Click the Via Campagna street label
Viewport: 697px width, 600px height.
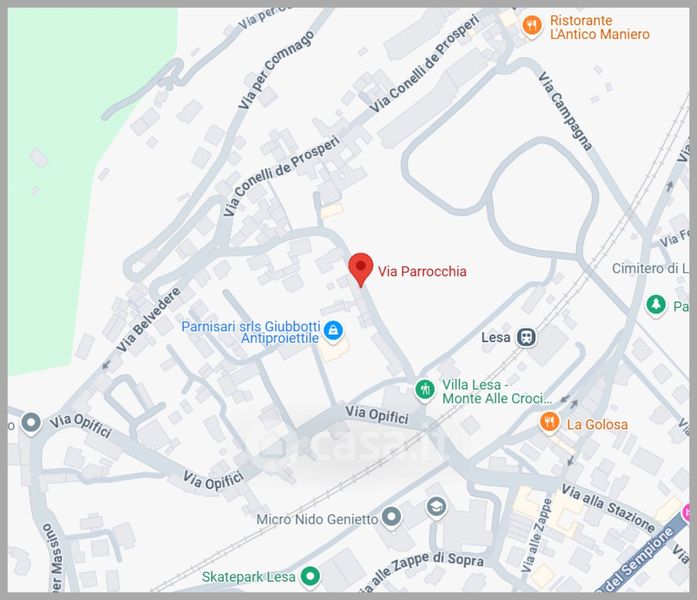565,111
